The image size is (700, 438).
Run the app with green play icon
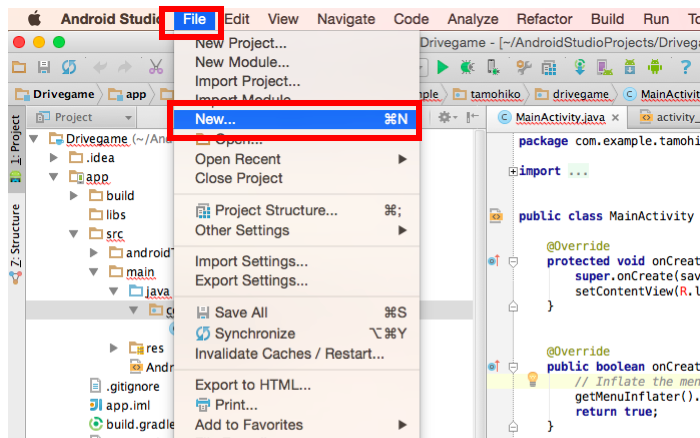tap(442, 67)
